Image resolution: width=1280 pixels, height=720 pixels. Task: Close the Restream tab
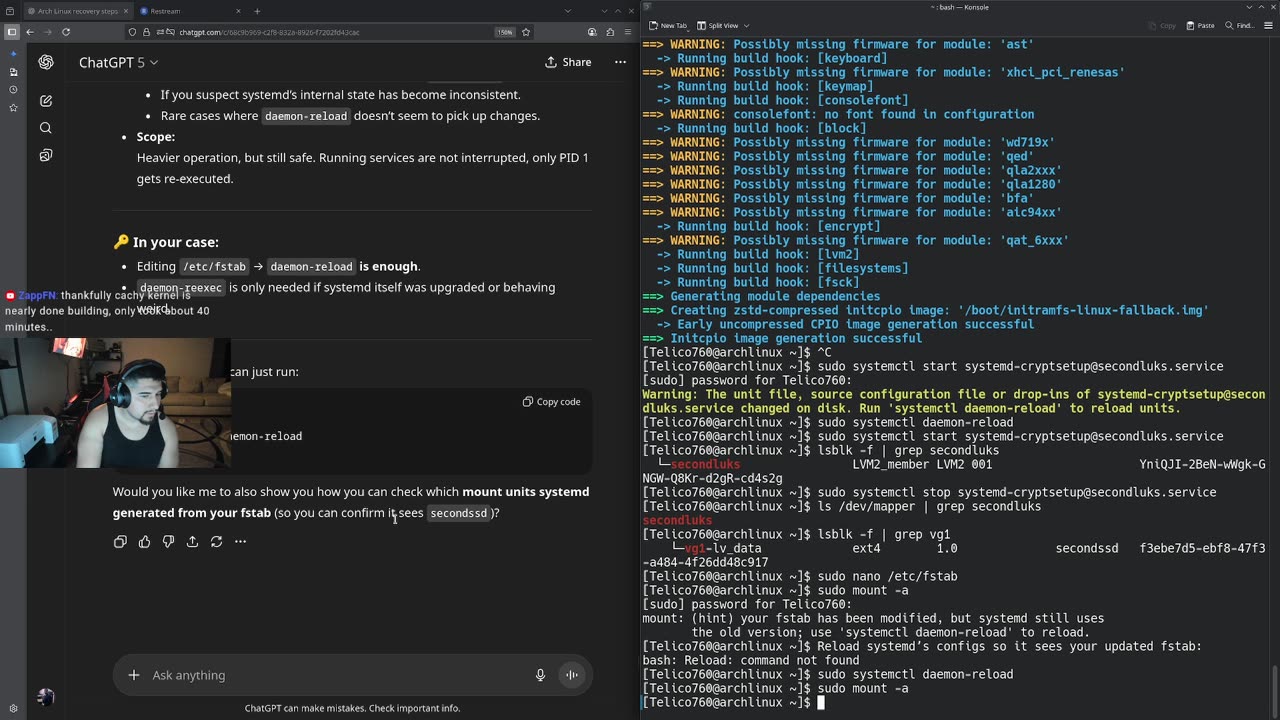[x=240, y=11]
